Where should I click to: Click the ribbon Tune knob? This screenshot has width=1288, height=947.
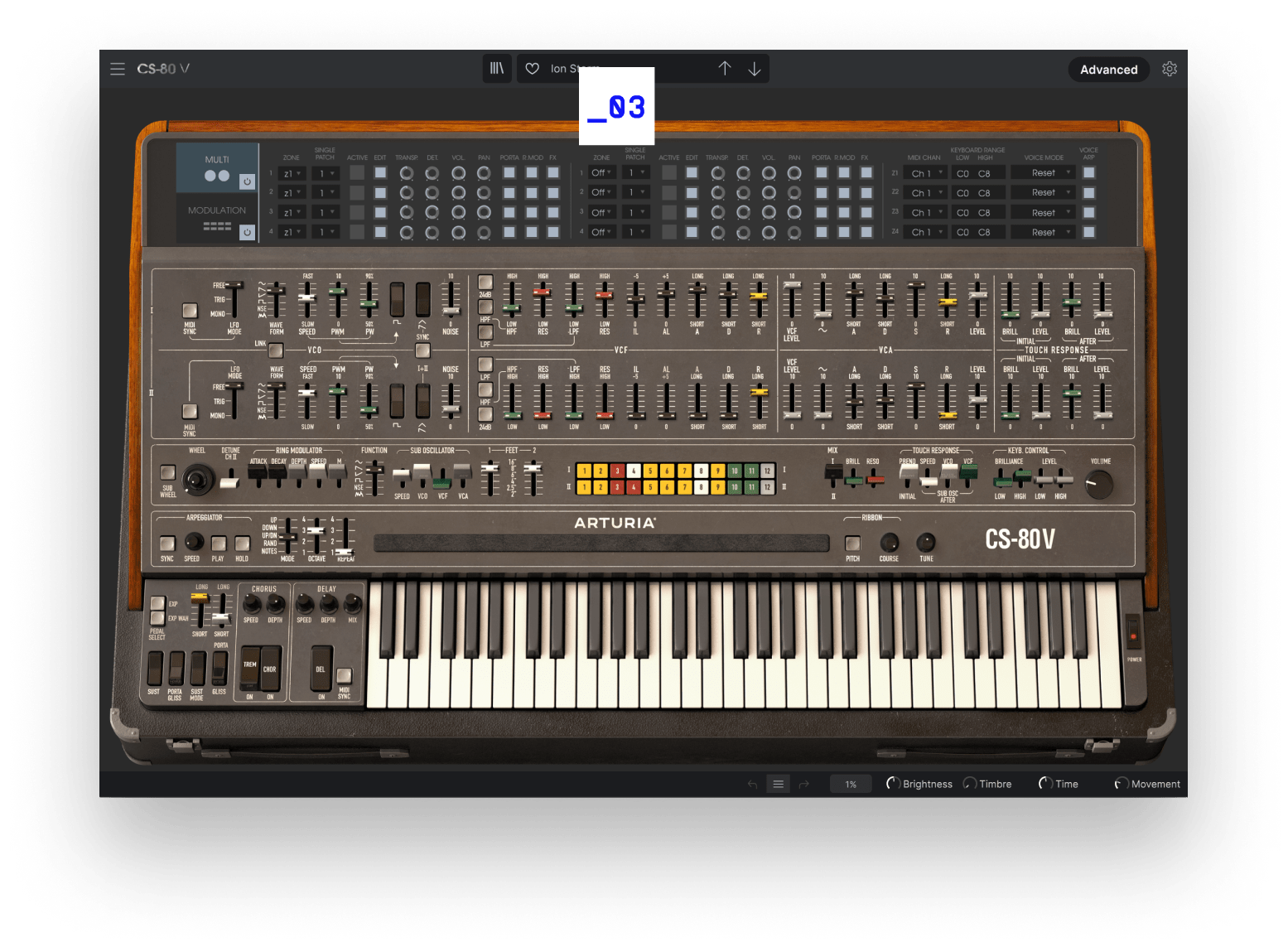[x=926, y=543]
